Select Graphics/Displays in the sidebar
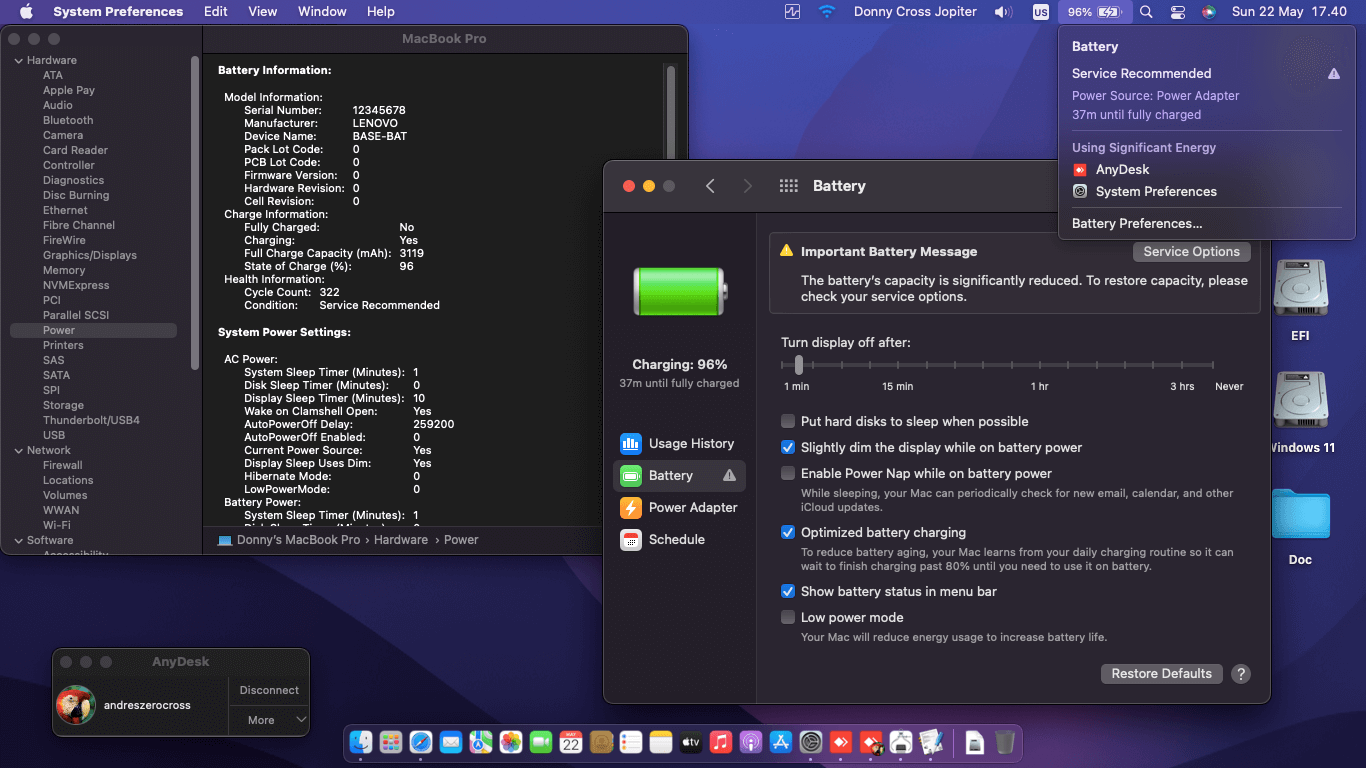Image resolution: width=1366 pixels, height=768 pixels. [x=90, y=256]
